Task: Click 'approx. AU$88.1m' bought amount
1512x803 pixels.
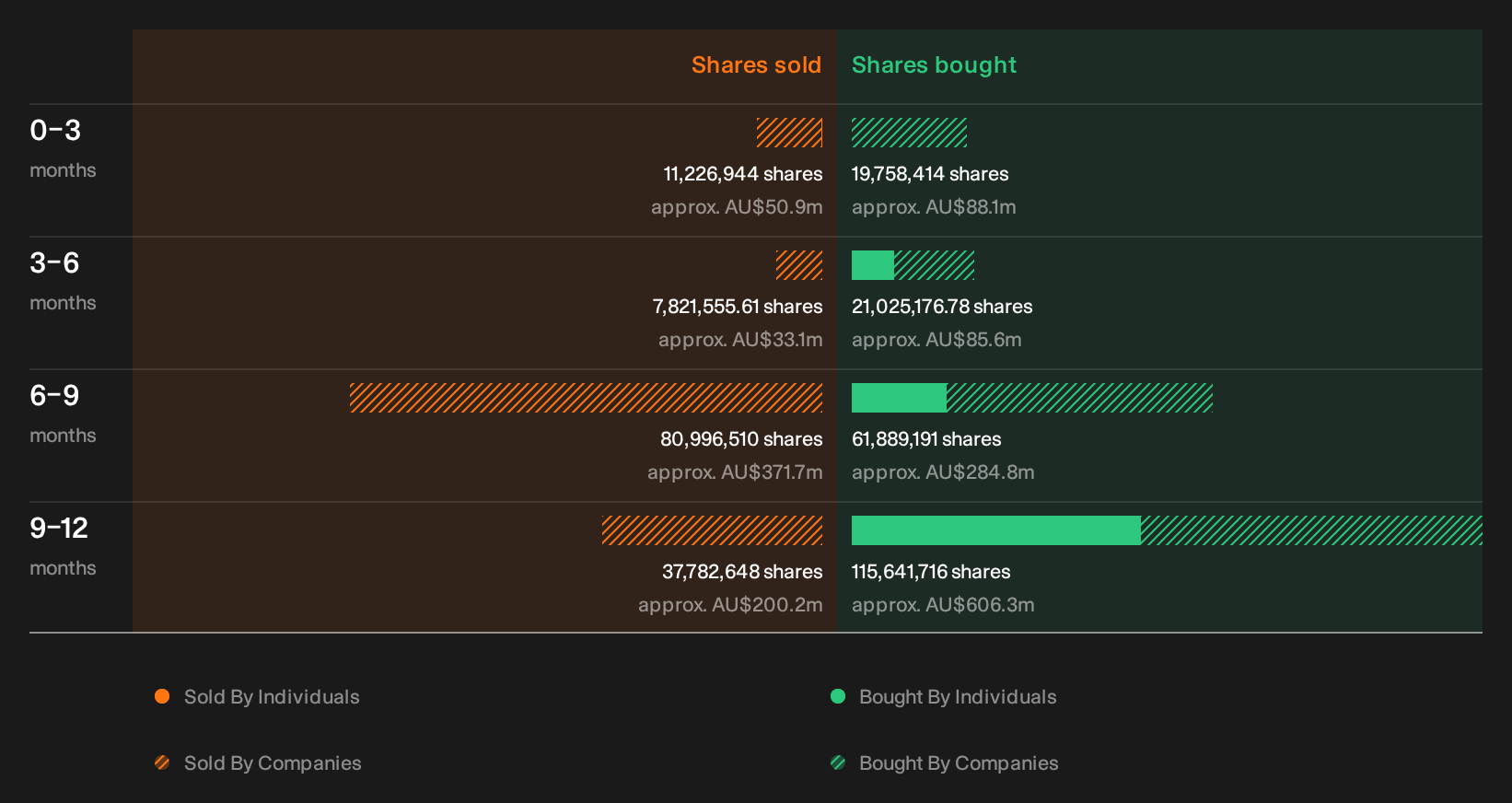Action: (934, 207)
